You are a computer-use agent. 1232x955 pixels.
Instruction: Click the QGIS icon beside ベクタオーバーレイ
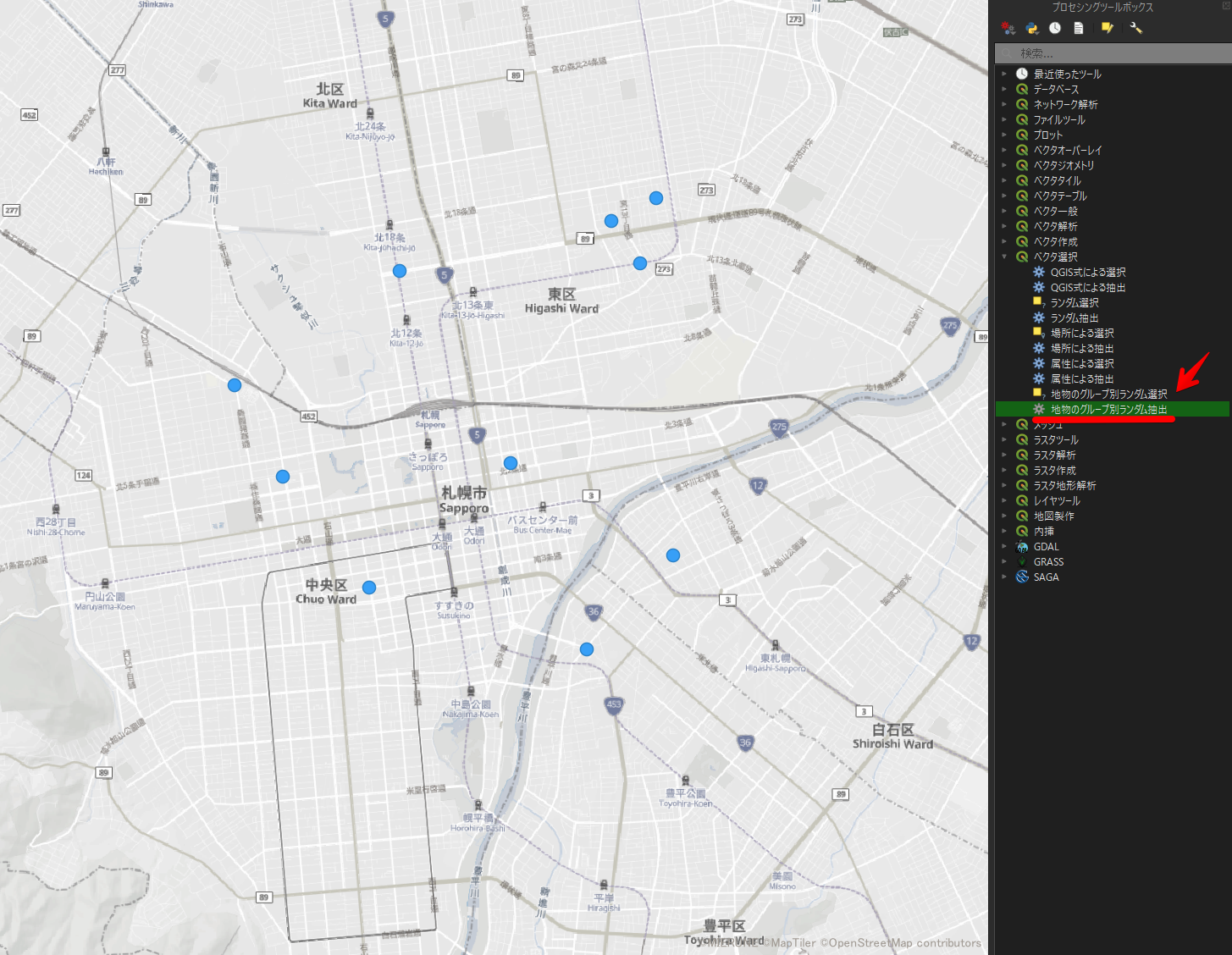(1022, 151)
